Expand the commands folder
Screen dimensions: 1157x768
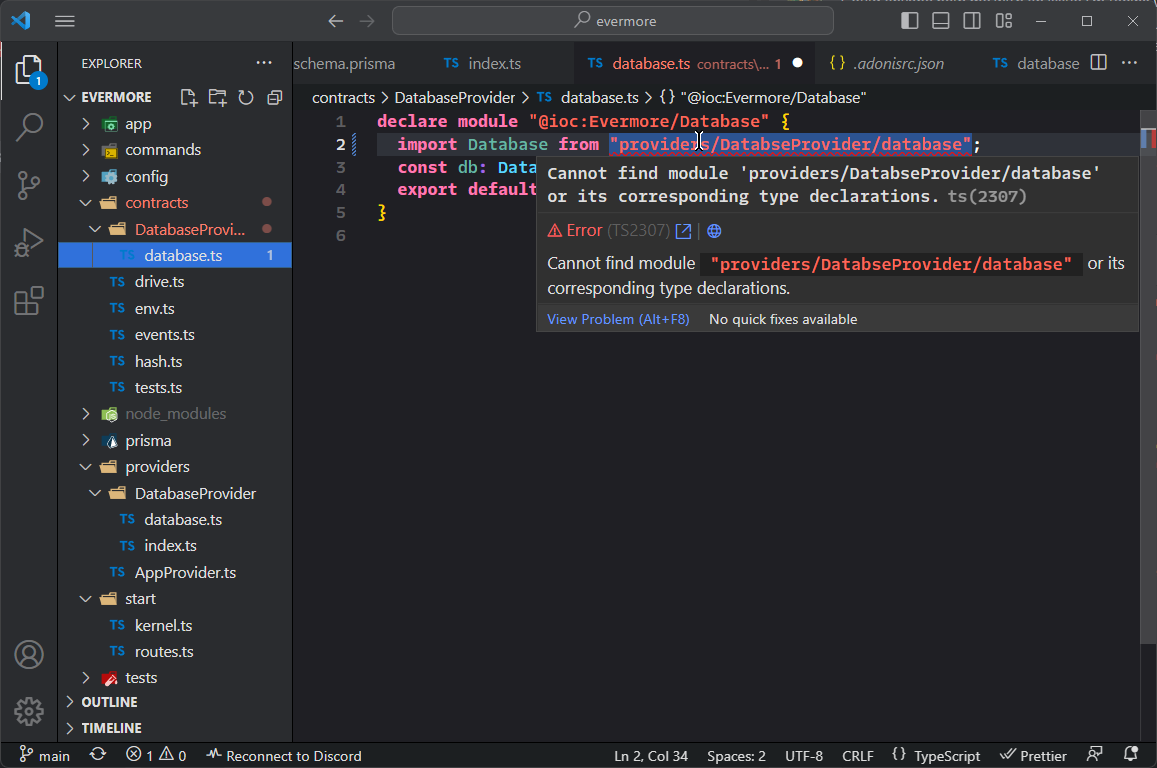pyautogui.click(x=162, y=150)
